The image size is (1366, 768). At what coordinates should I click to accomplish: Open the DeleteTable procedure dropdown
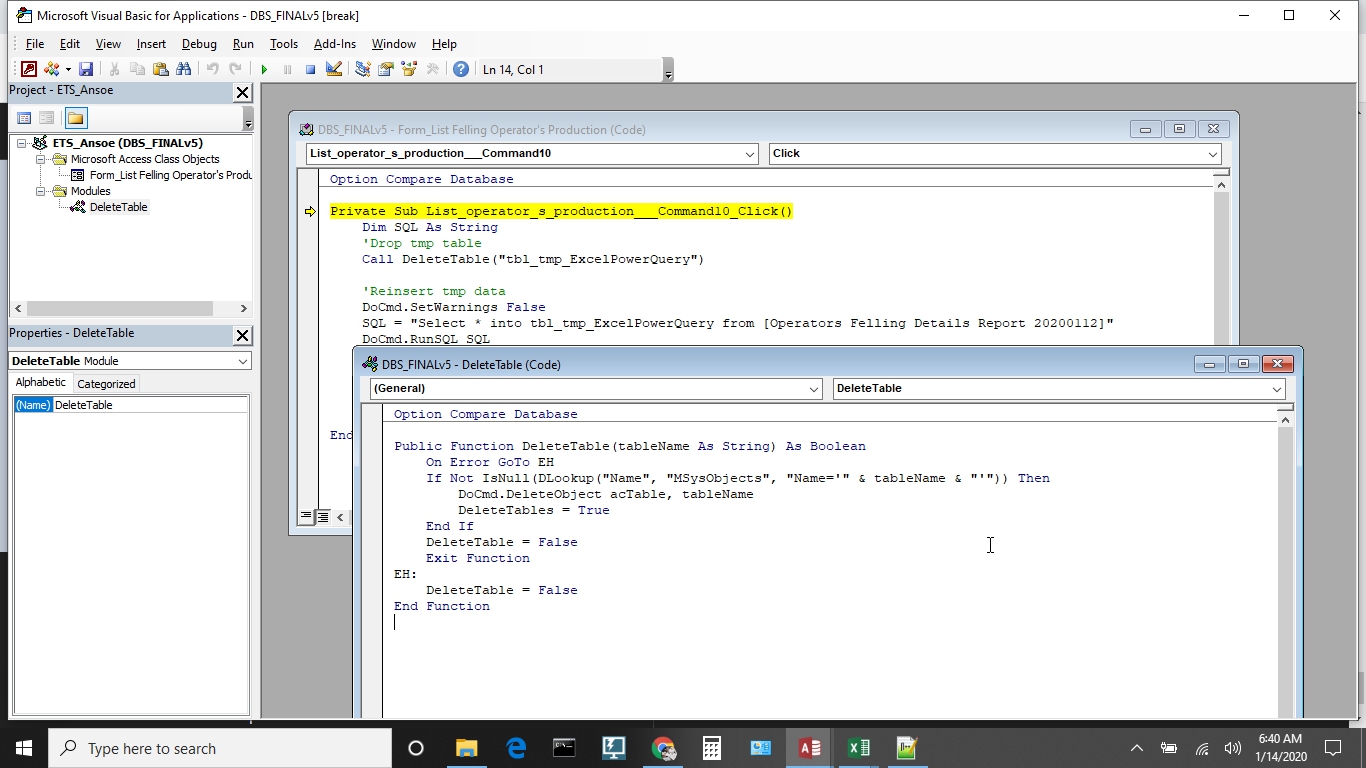(x=1277, y=389)
